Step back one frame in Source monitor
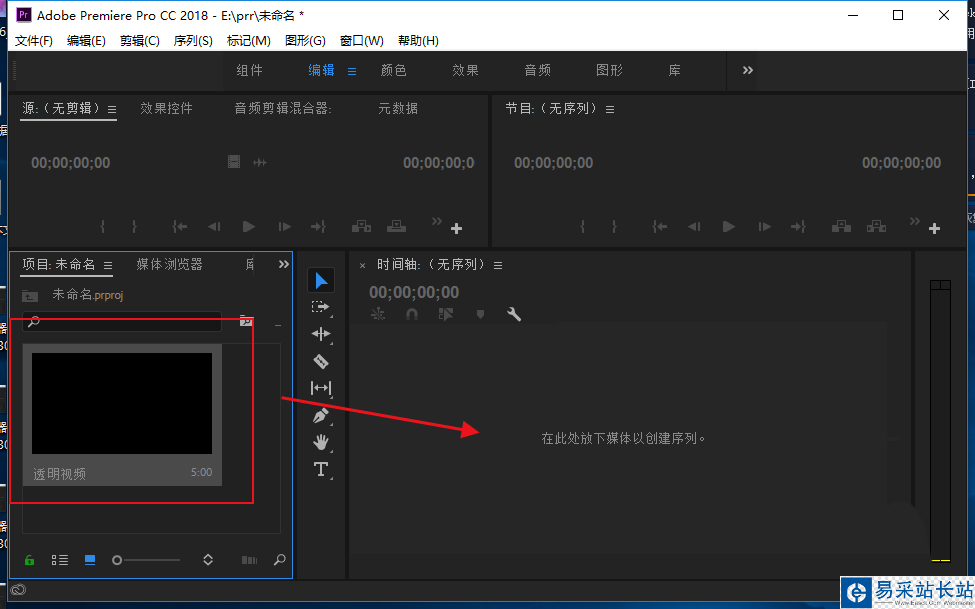The width and height of the screenshot is (975, 609). pyautogui.click(x=215, y=226)
